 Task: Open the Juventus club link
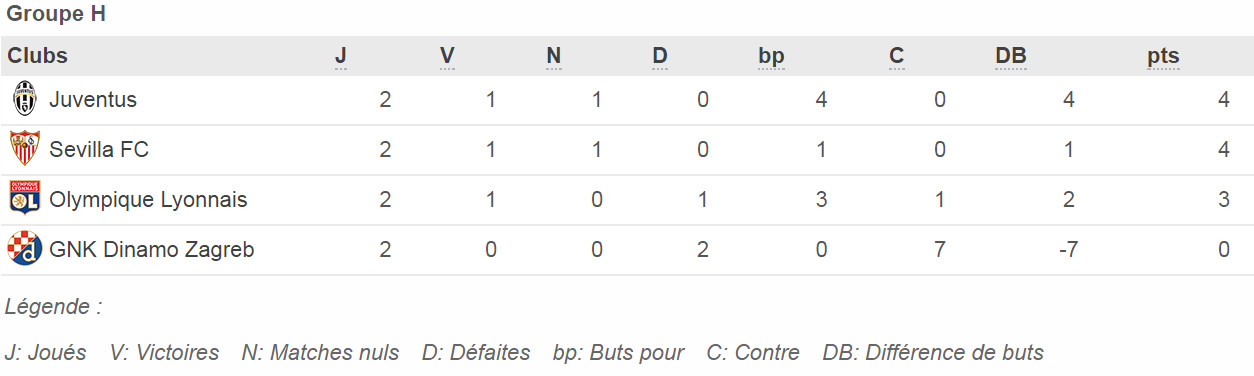pos(93,100)
